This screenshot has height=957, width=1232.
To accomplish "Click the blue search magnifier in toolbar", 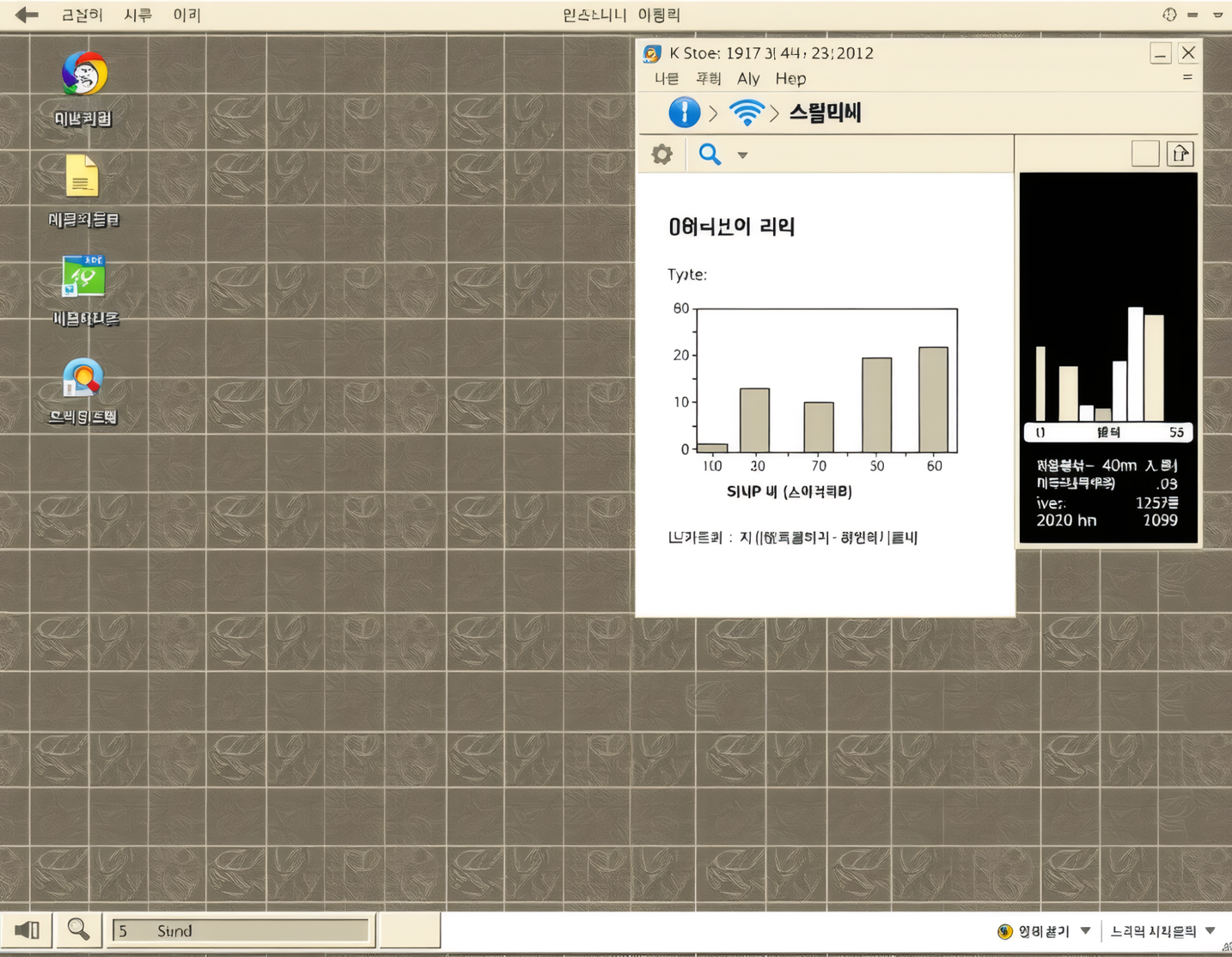I will click(x=710, y=155).
